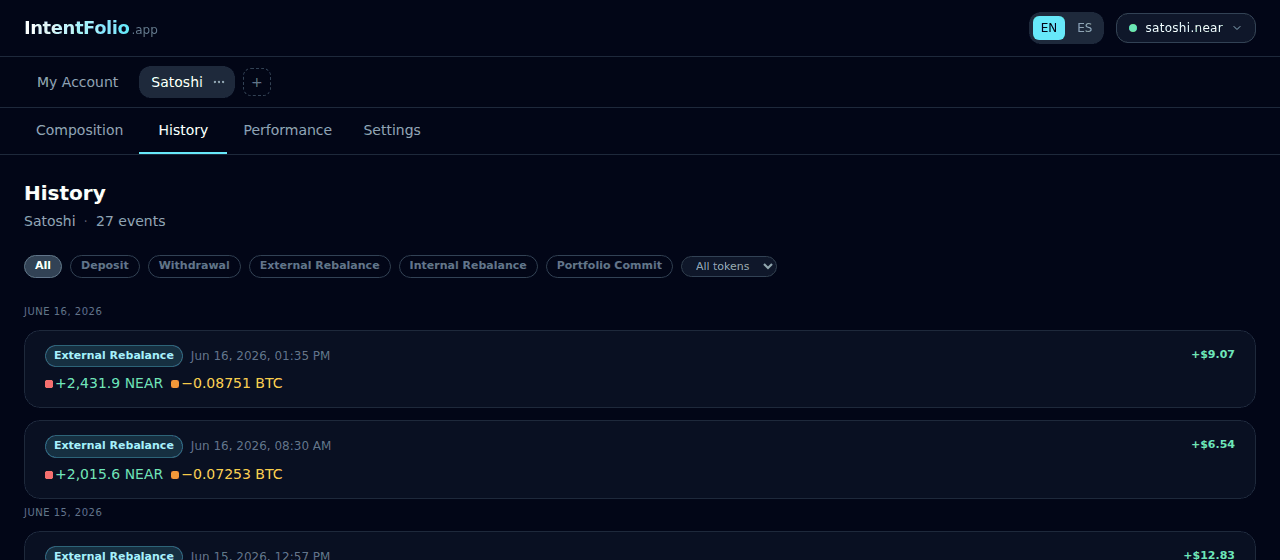Open the Settings tab
The image size is (1280, 560).
pos(392,130)
